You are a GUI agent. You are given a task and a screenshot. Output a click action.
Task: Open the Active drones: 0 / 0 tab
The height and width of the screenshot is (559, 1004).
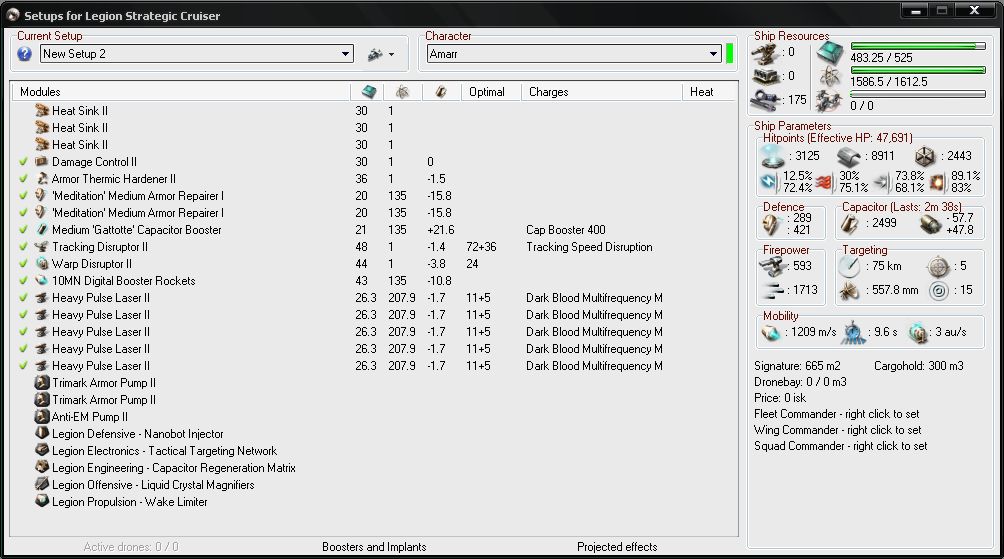click(131, 547)
